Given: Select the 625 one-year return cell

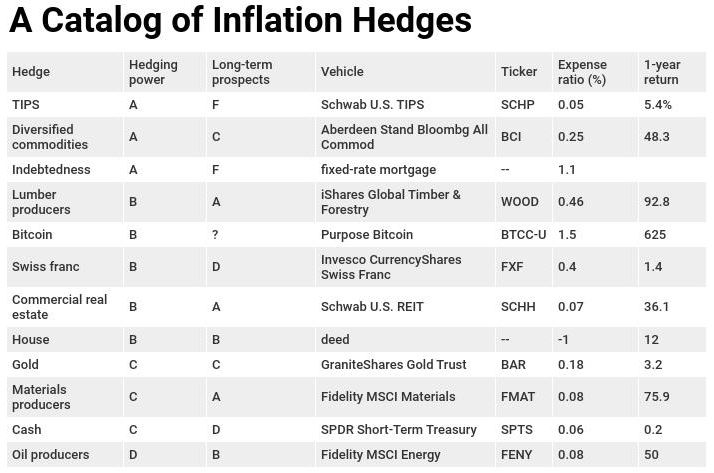Looking at the screenshot, I should click(656, 235).
